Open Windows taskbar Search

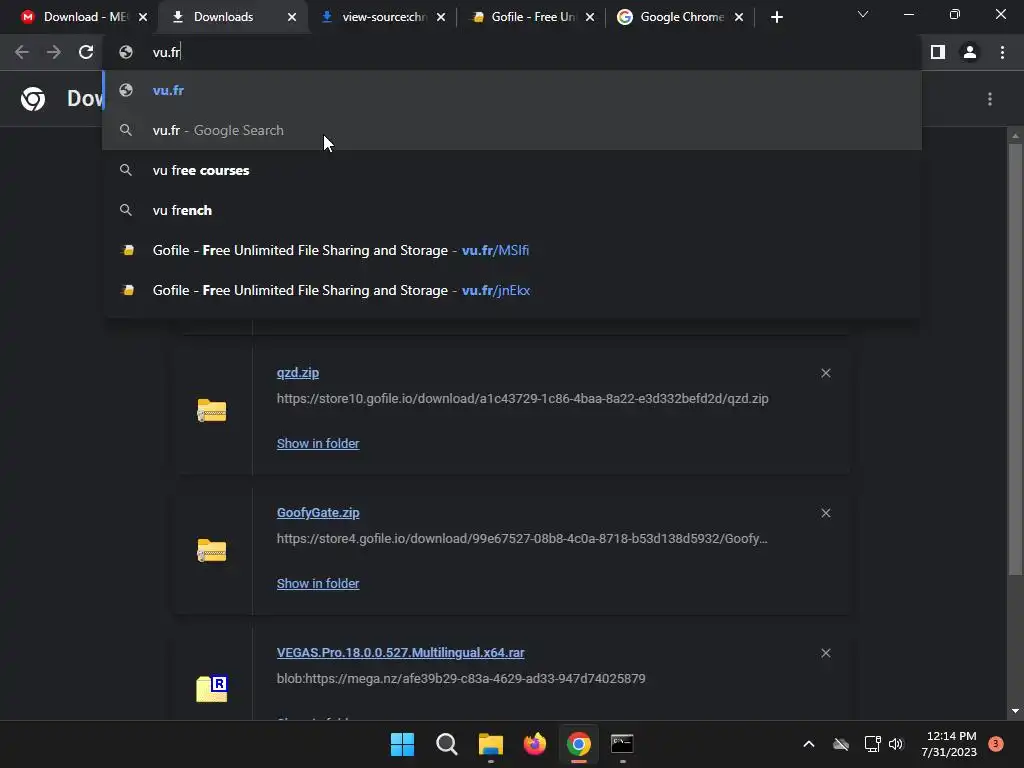coord(447,744)
